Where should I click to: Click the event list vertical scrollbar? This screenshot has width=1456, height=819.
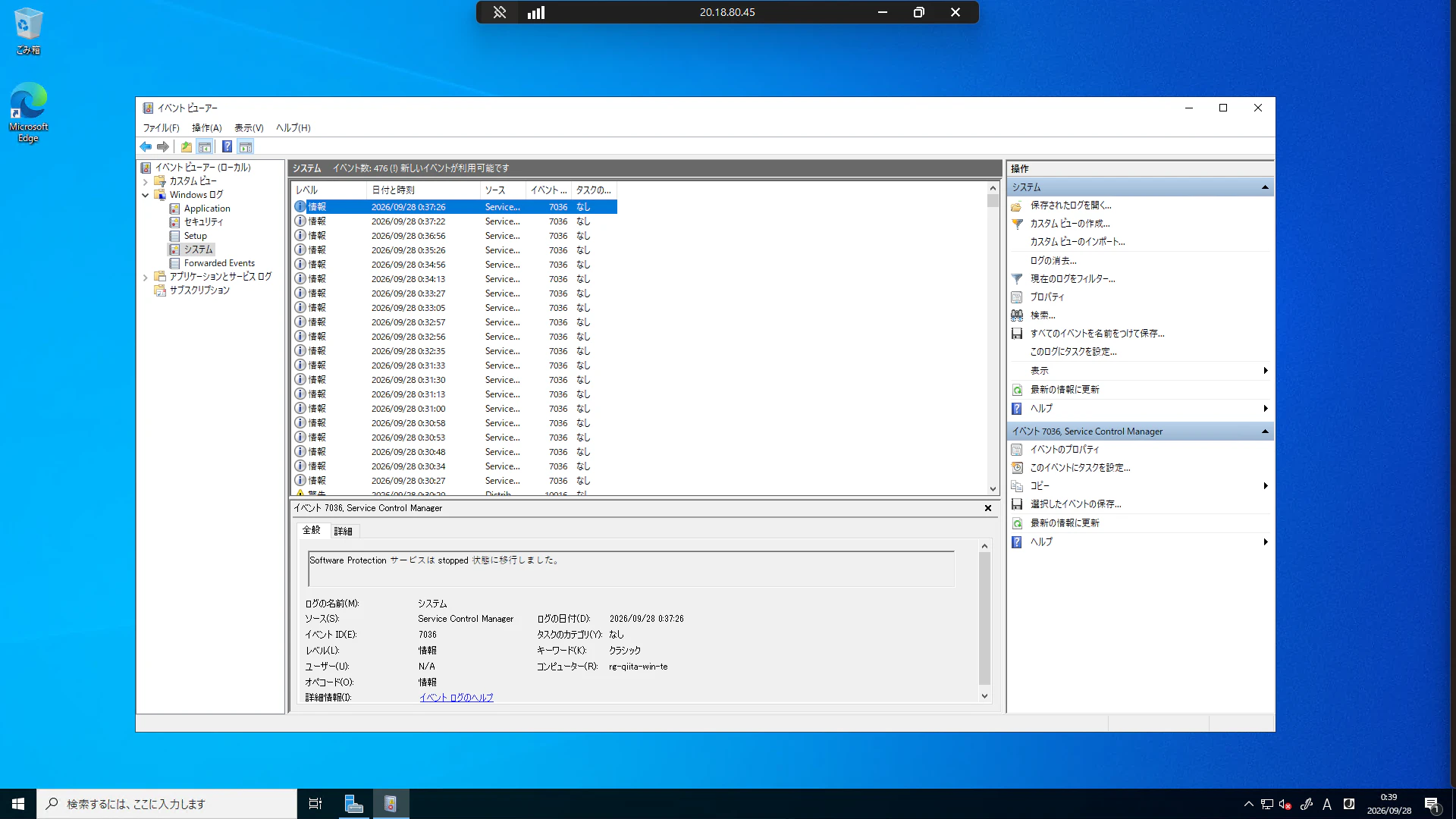point(993,338)
